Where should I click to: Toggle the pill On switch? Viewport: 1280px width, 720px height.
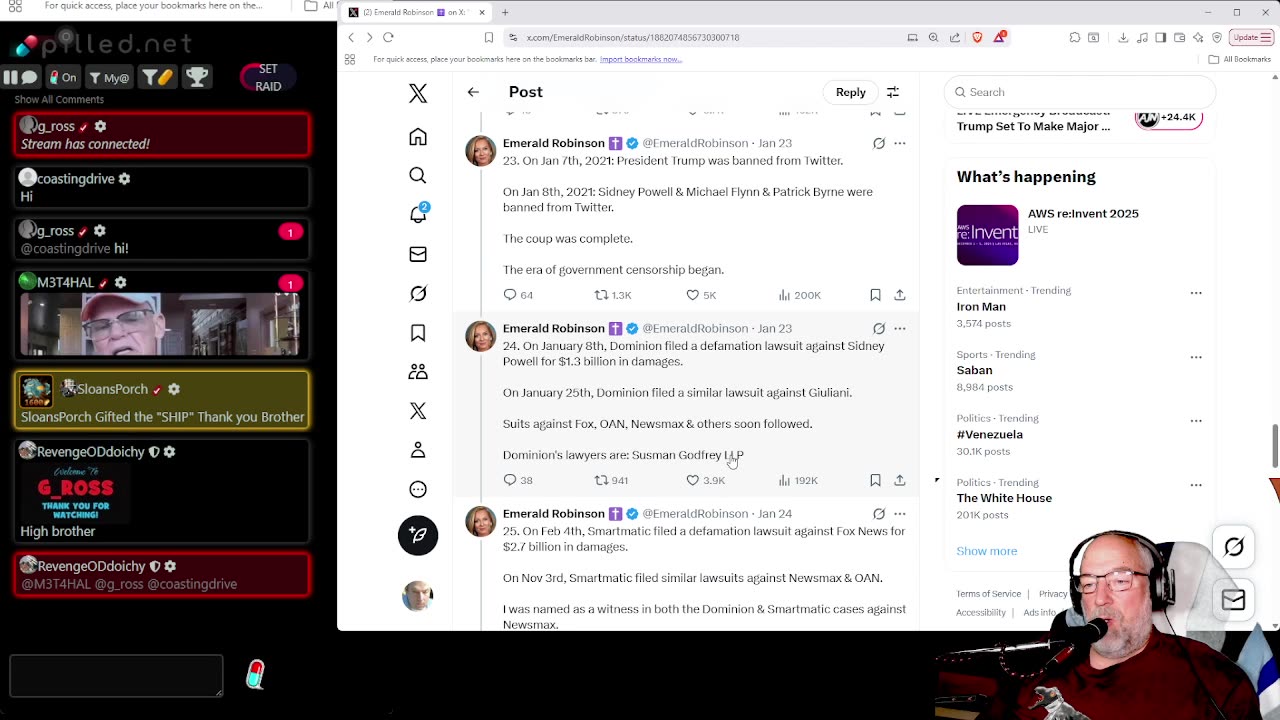pyautogui.click(x=61, y=77)
